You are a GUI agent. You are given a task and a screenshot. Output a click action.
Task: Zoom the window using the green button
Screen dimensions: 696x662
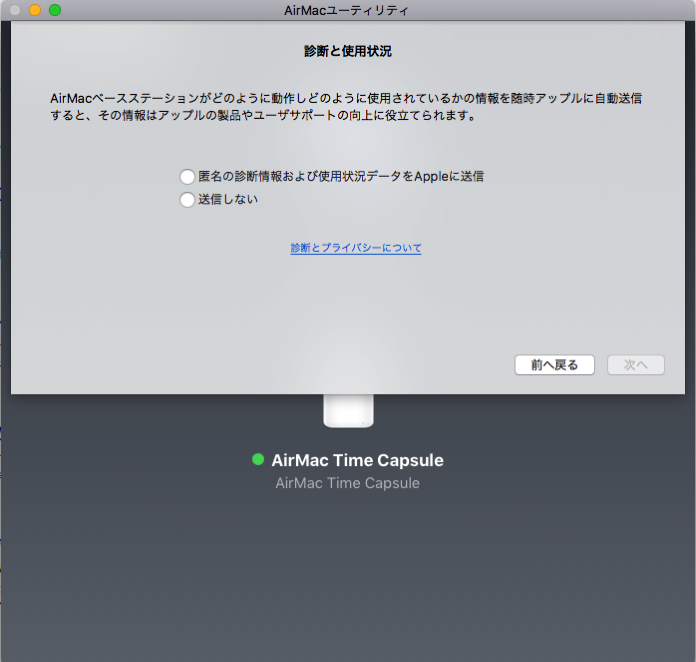tap(55, 10)
